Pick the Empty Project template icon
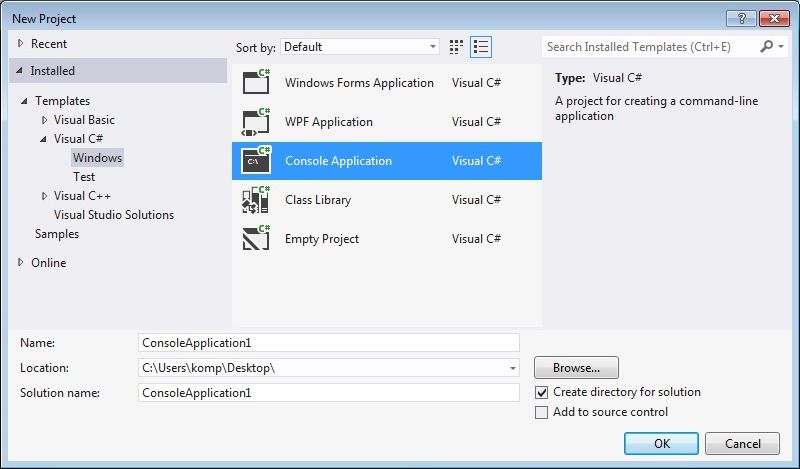 256,239
